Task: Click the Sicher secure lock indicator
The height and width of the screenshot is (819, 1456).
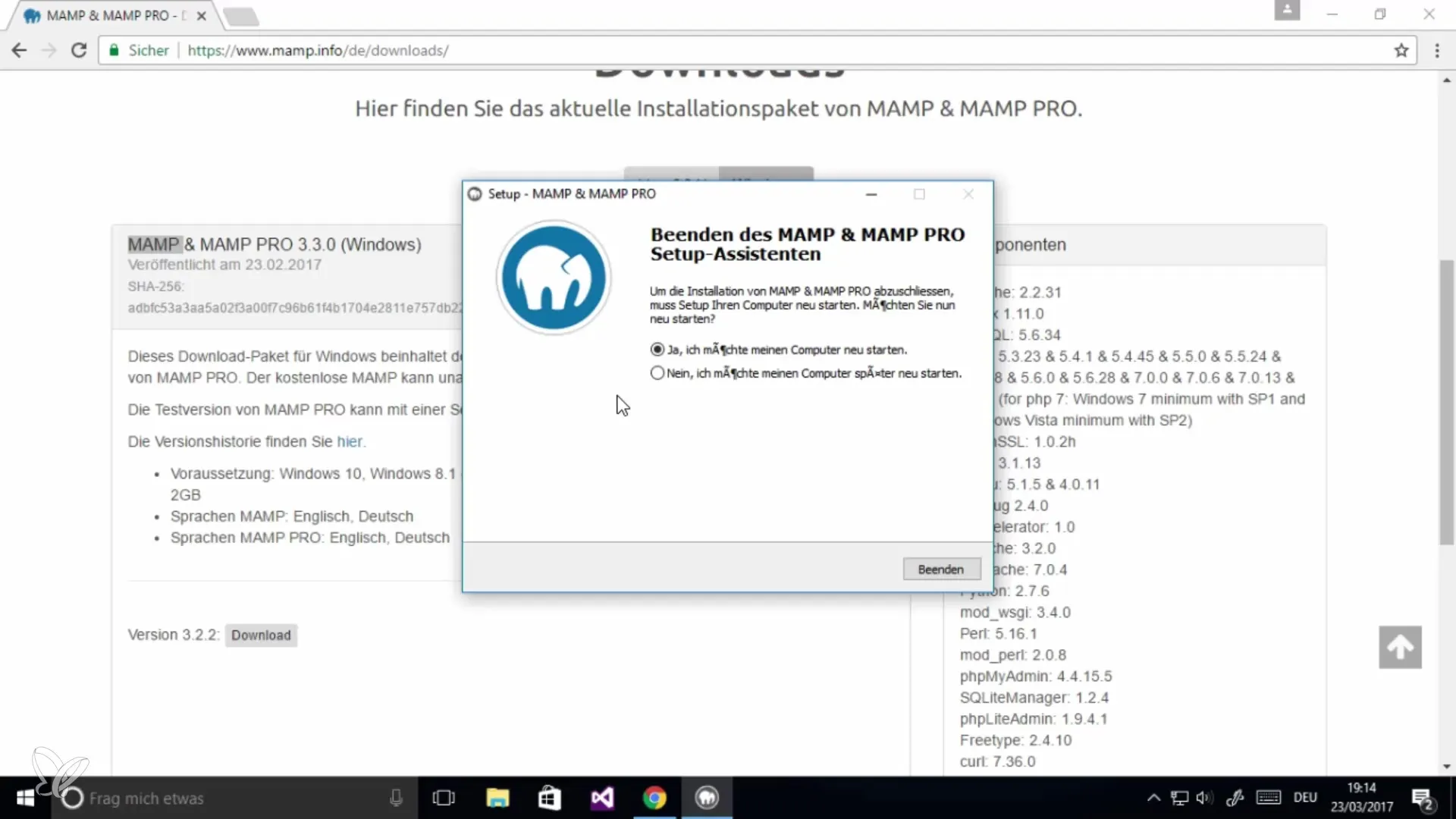Action: click(140, 50)
